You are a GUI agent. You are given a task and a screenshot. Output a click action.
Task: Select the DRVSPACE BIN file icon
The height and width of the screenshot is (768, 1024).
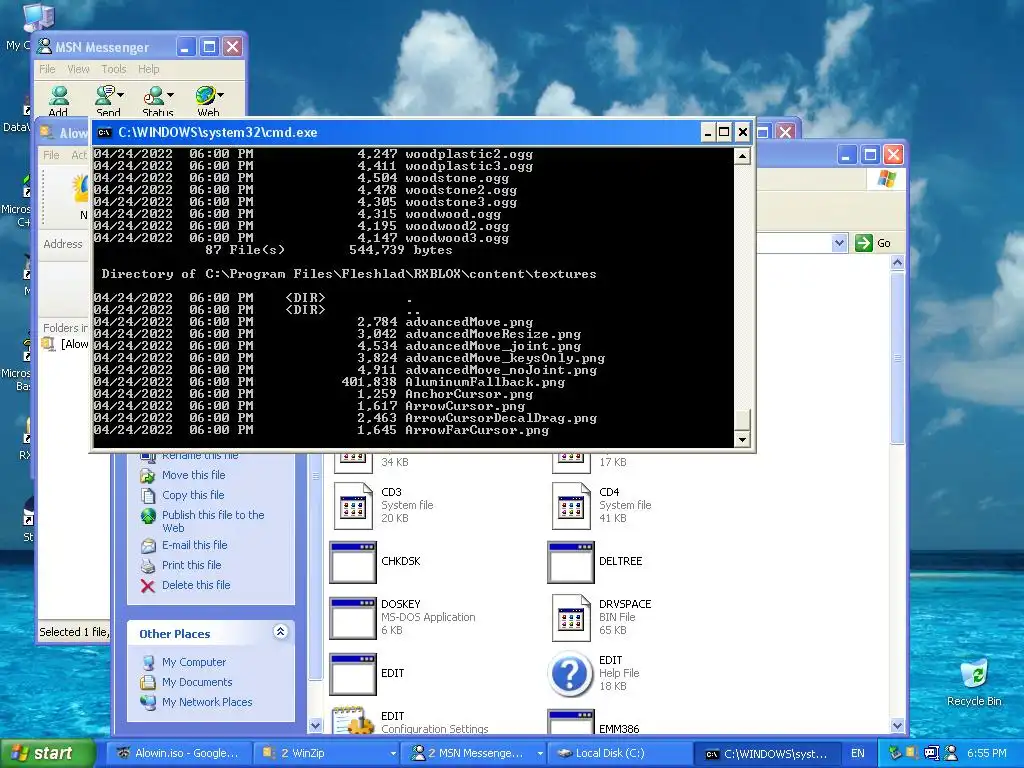coord(571,618)
